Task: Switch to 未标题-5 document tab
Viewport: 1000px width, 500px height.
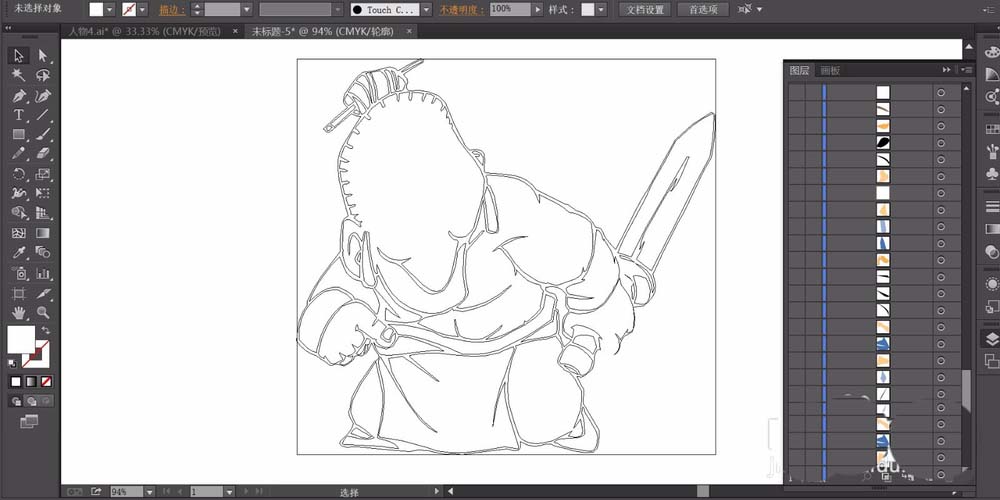Action: pyautogui.click(x=322, y=31)
